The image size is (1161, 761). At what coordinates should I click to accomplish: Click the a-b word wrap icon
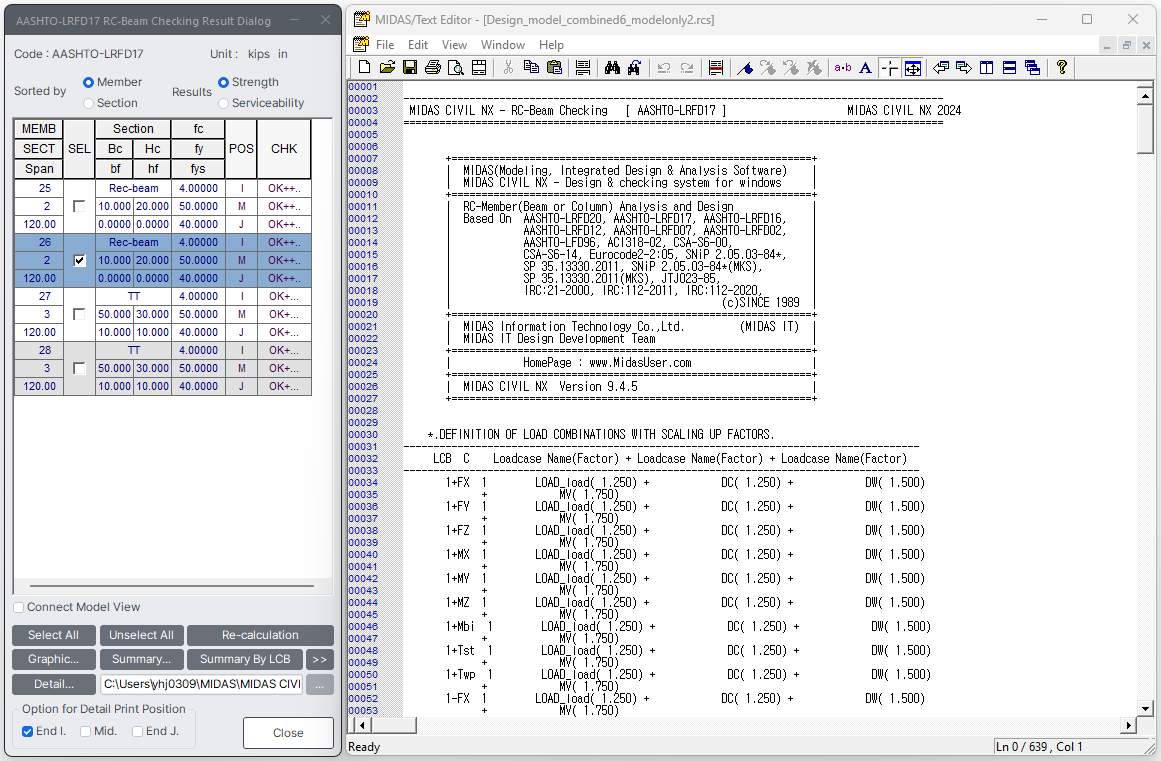tap(843, 67)
